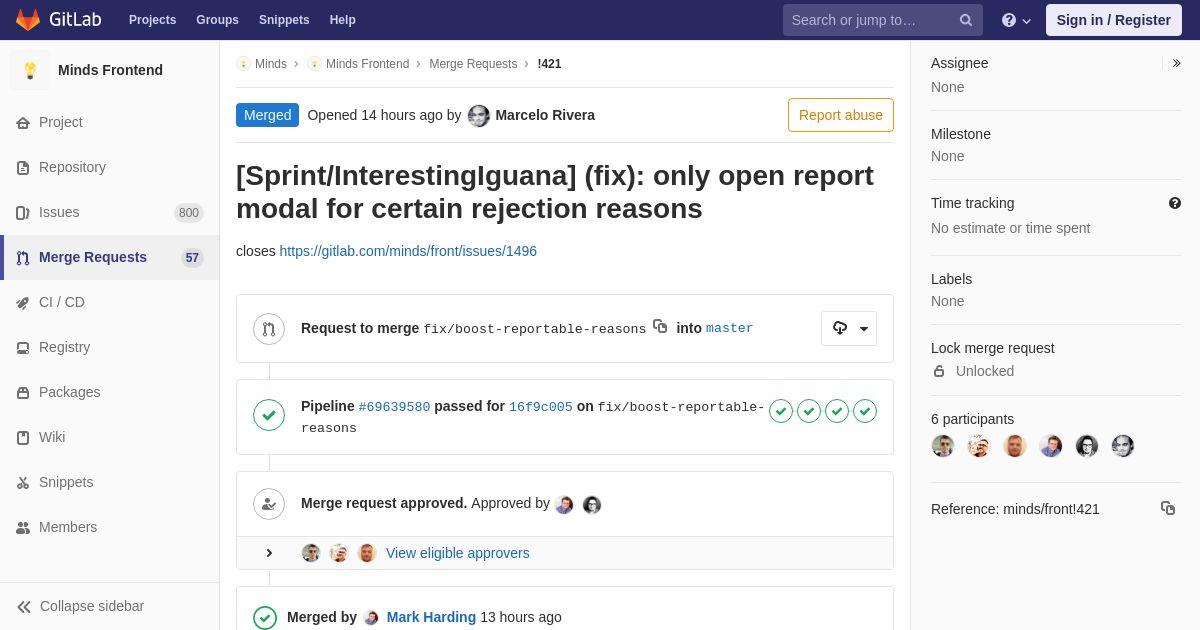Click second approver avatar after Approved by
The width and height of the screenshot is (1200, 630).
[x=592, y=505]
